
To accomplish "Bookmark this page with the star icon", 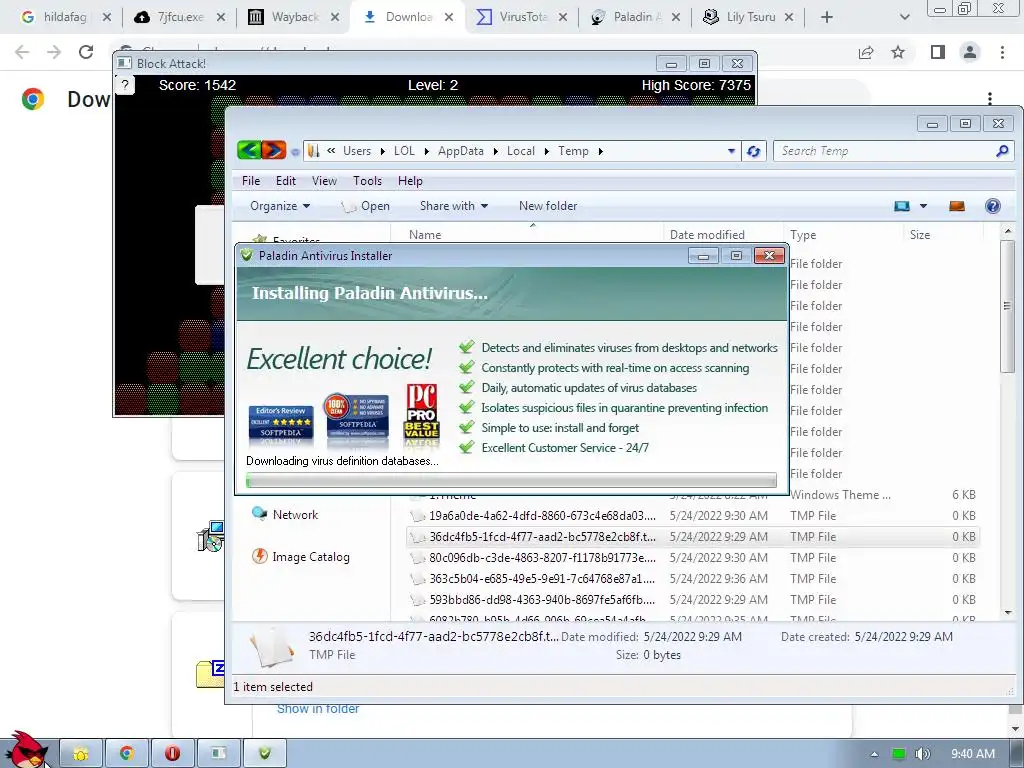I will 898,52.
